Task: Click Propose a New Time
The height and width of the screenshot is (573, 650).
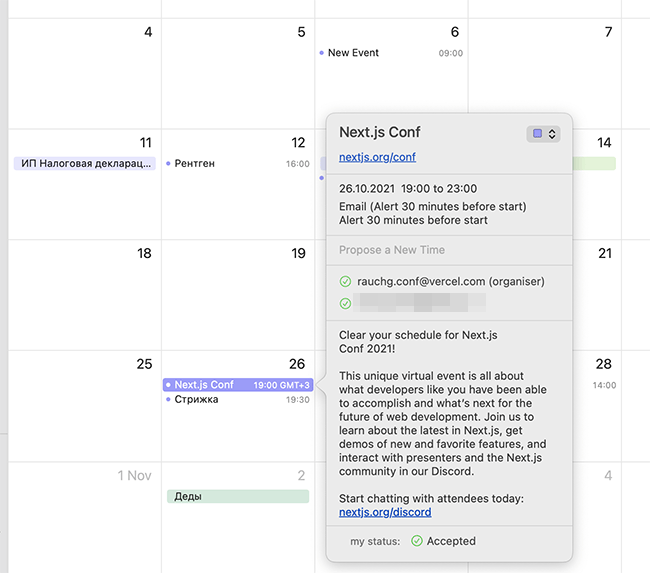Action: pyautogui.click(x=392, y=250)
